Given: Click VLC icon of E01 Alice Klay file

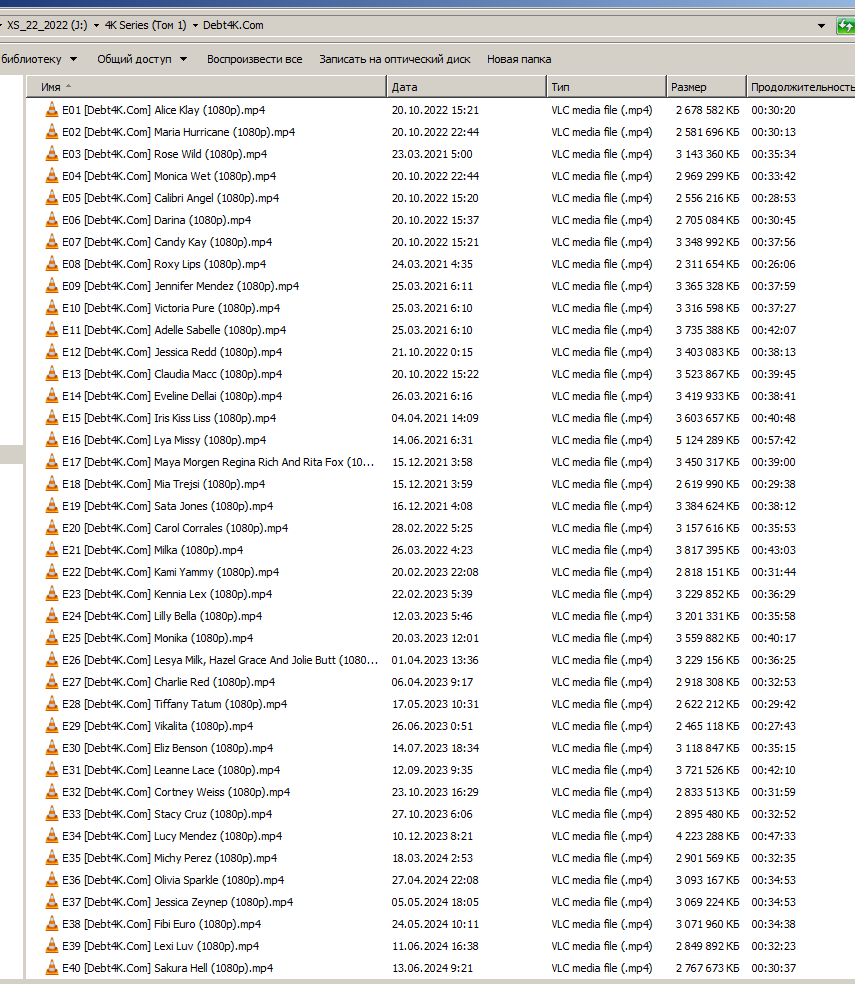Looking at the screenshot, I should click(x=51, y=110).
